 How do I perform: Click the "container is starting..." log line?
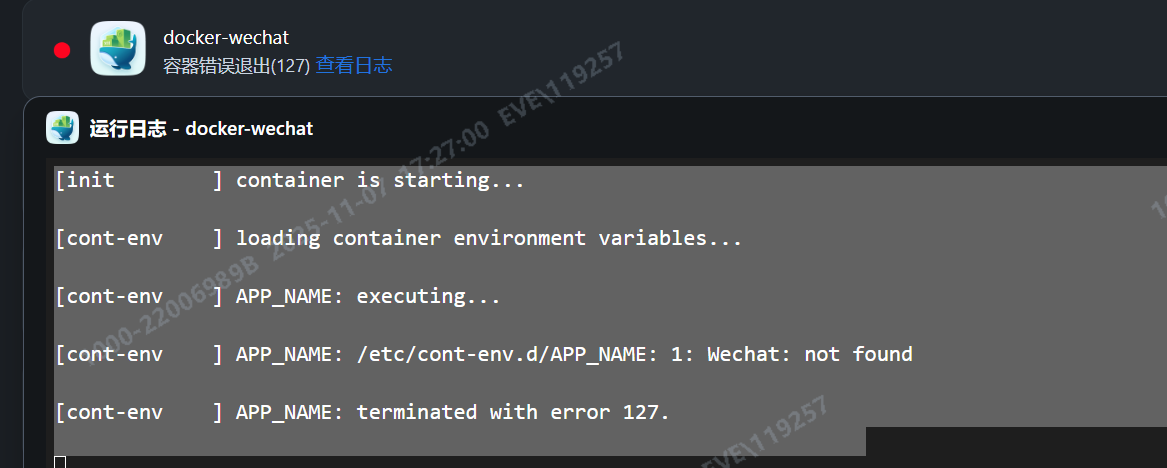[380, 181]
